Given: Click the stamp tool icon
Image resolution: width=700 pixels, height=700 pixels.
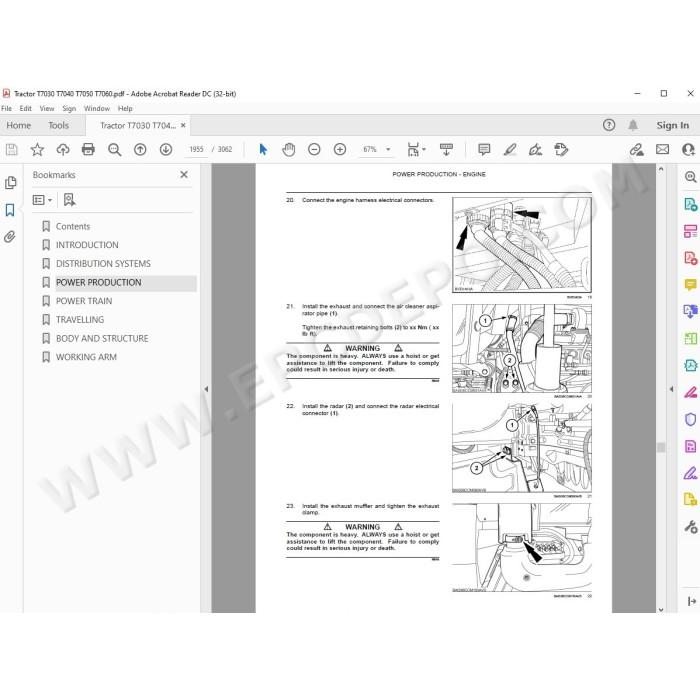Looking at the screenshot, I should [561, 149].
